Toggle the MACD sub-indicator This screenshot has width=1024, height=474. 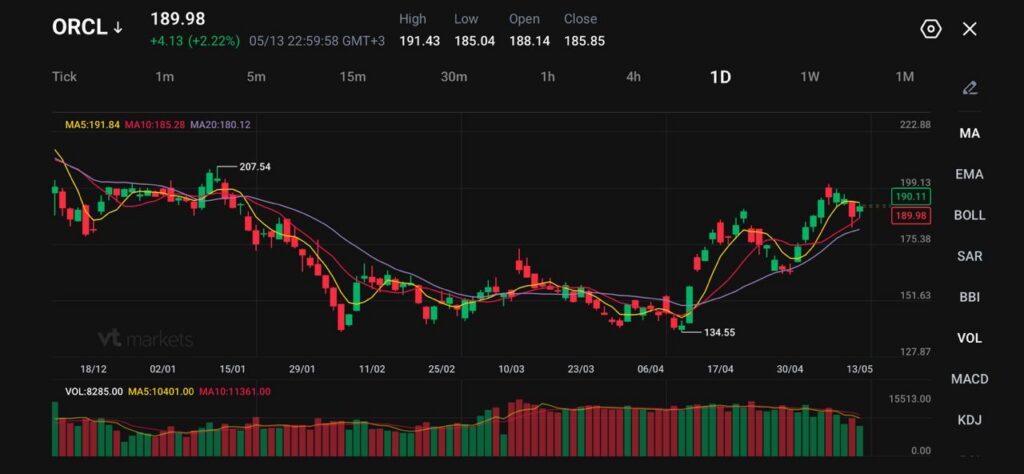(970, 379)
